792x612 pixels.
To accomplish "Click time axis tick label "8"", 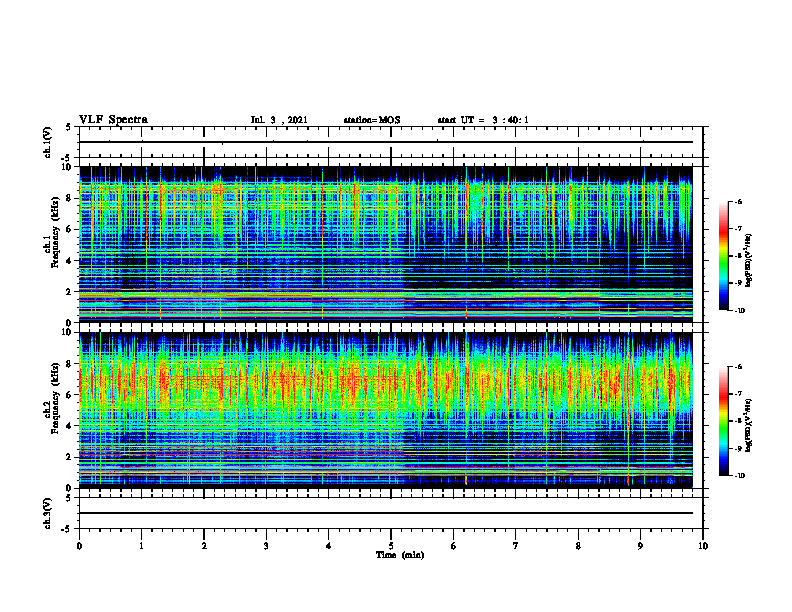I will tap(578, 546).
